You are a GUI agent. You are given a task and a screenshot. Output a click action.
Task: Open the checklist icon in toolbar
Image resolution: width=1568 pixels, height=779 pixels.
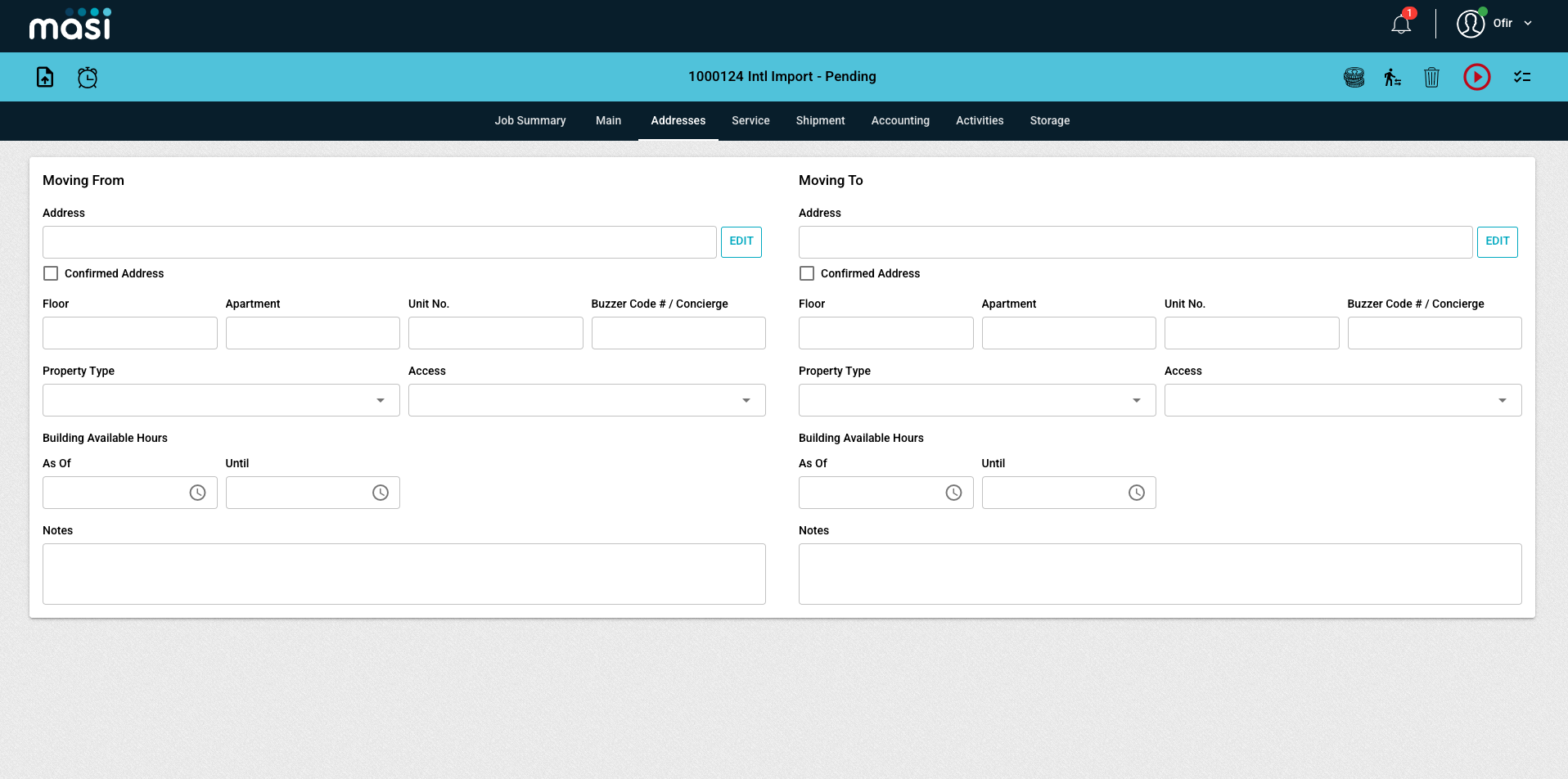click(1522, 77)
